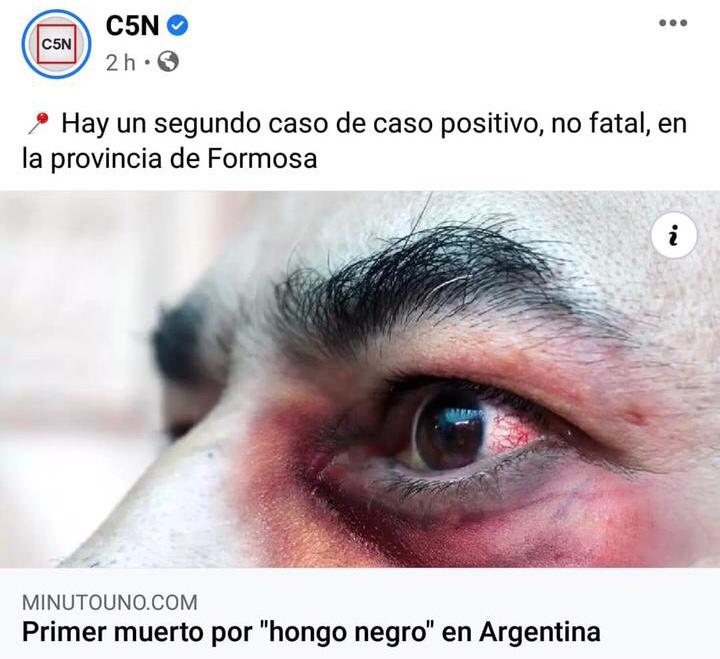Click the red C5N logo square
The height and width of the screenshot is (659, 720).
[x=56, y=44]
